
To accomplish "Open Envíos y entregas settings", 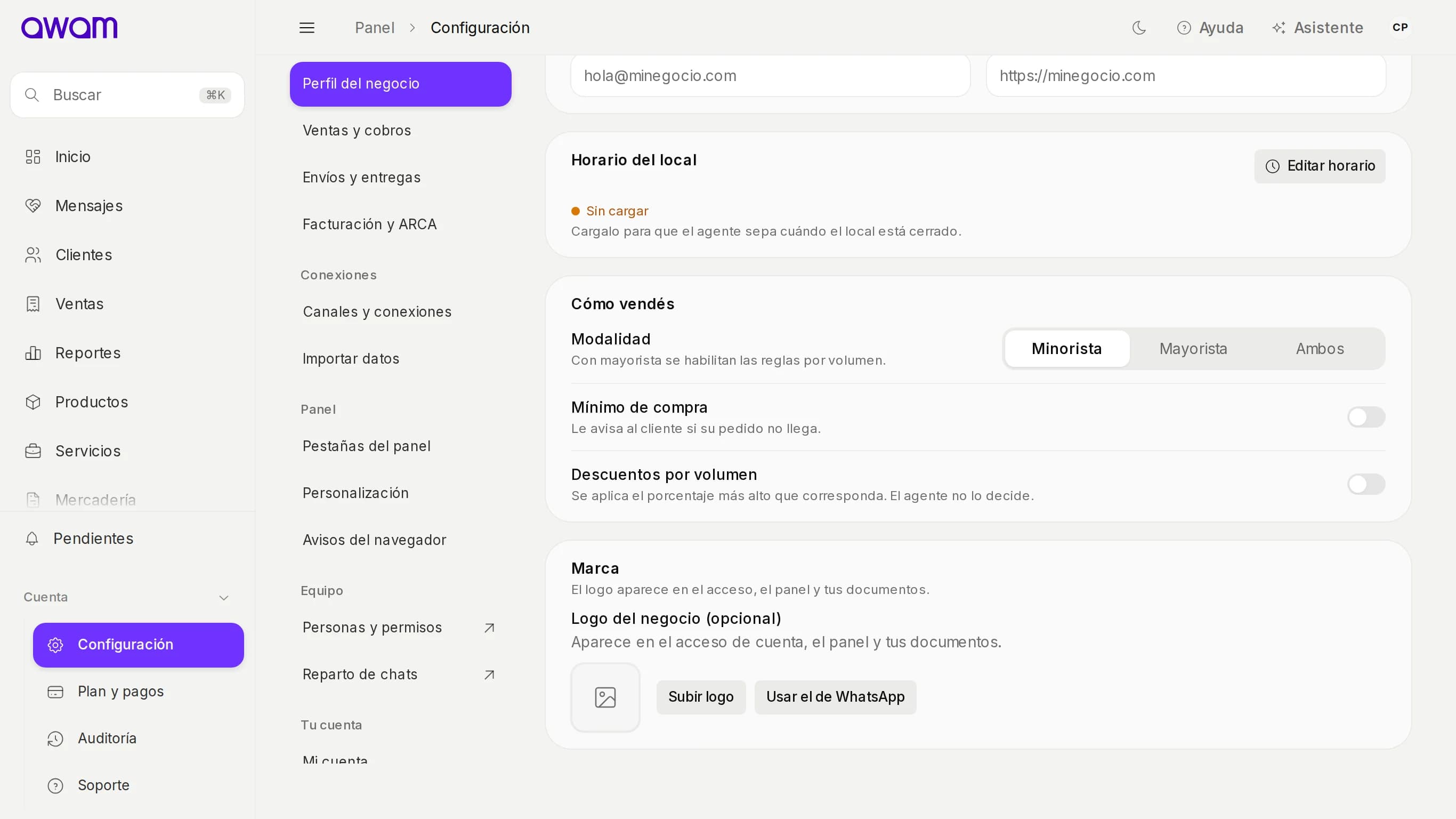I will click(400, 178).
